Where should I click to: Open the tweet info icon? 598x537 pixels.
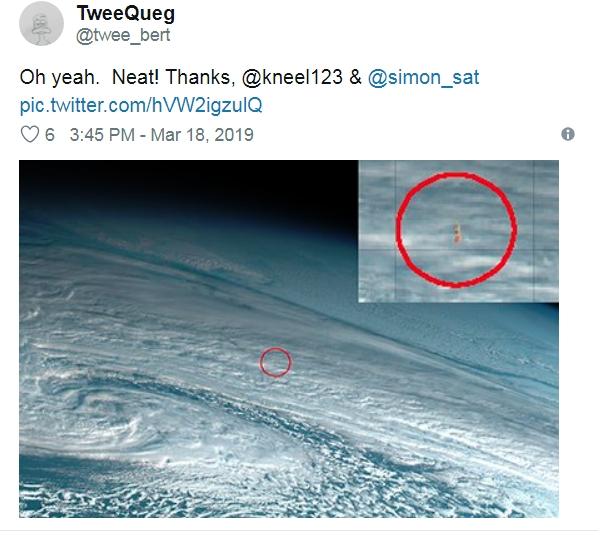tap(568, 134)
